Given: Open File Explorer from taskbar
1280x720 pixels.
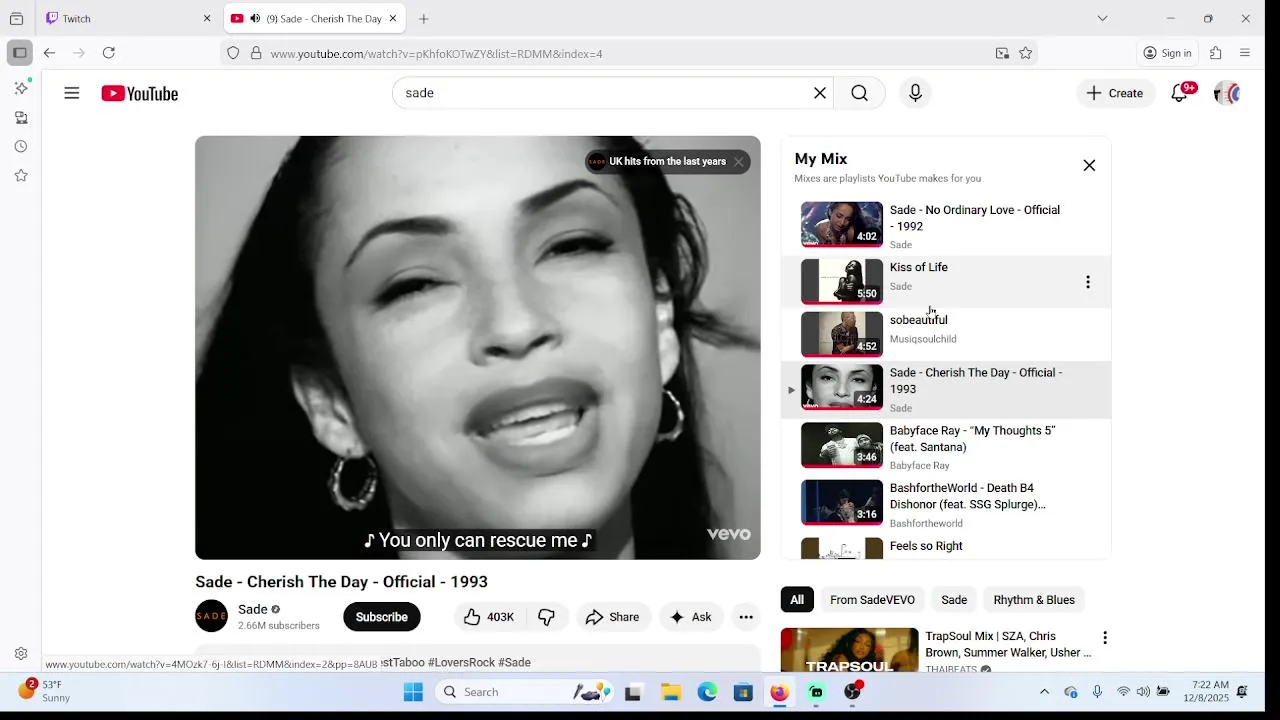Looking at the screenshot, I should click(671, 692).
